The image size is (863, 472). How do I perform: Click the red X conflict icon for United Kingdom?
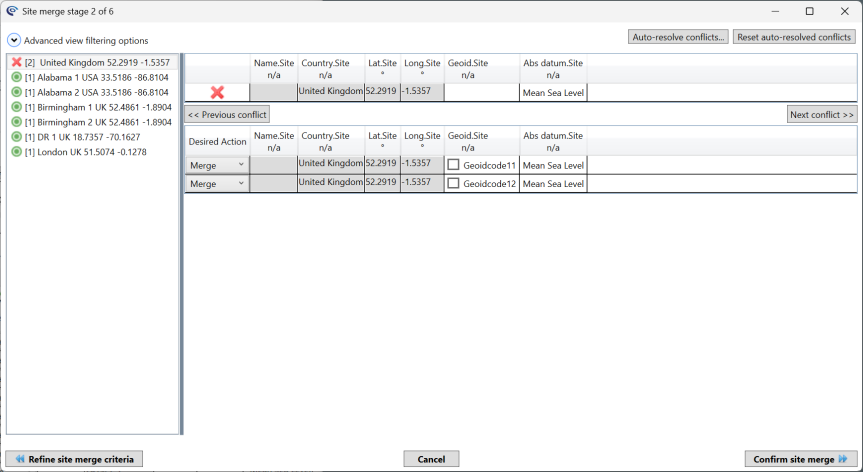16,62
